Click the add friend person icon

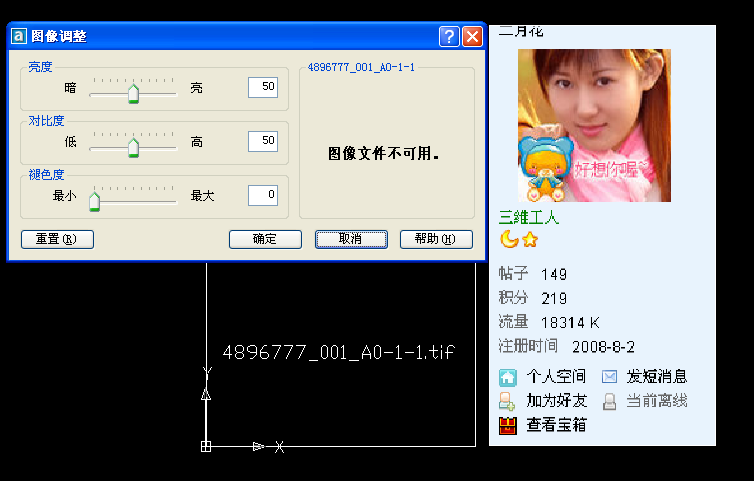pos(507,401)
